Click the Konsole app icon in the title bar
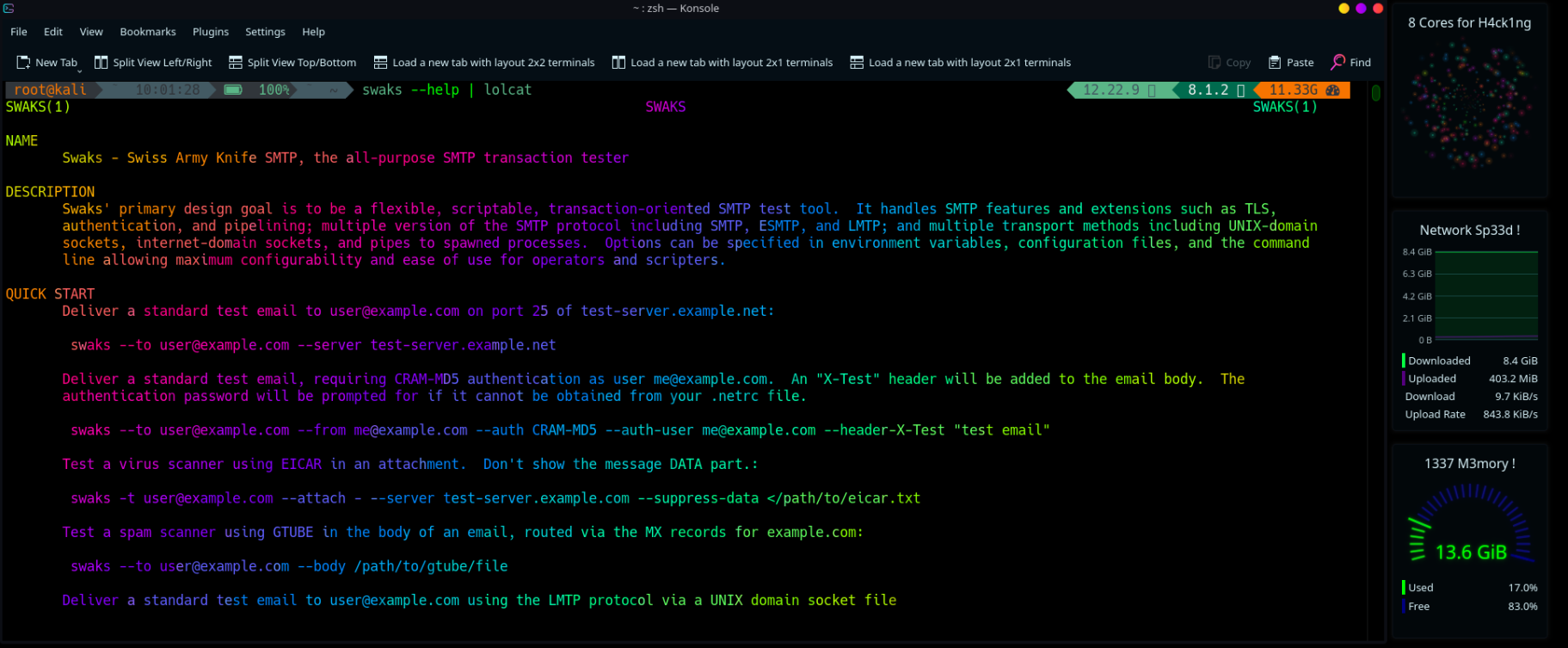 pos(9,8)
